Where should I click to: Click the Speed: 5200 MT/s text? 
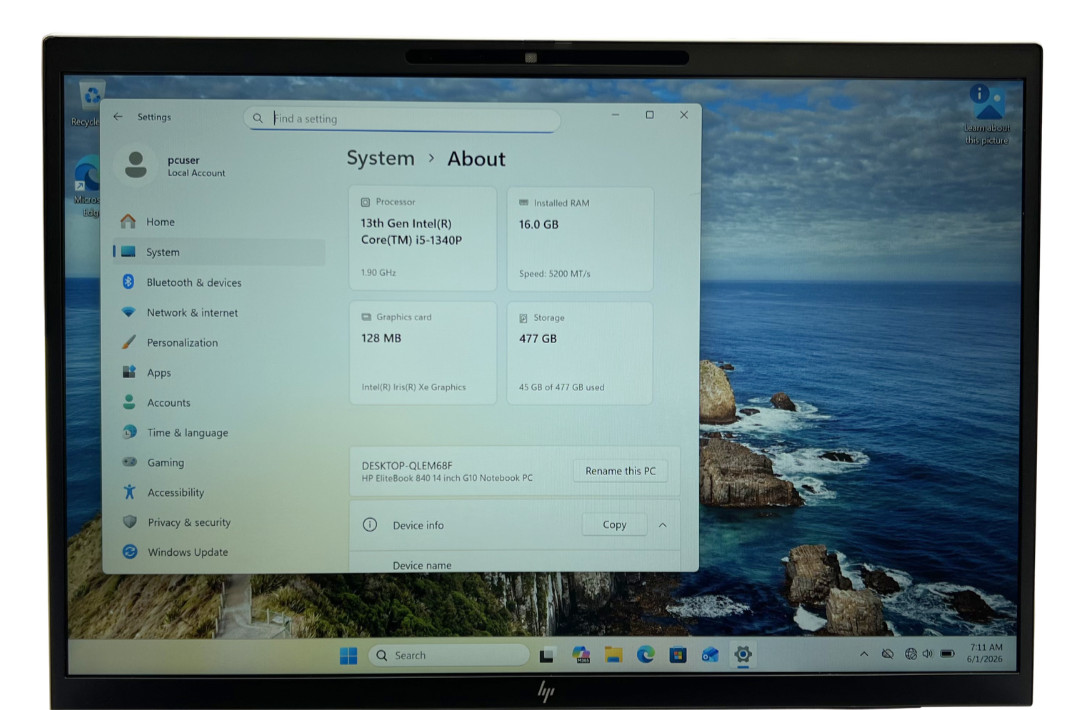[x=554, y=274]
